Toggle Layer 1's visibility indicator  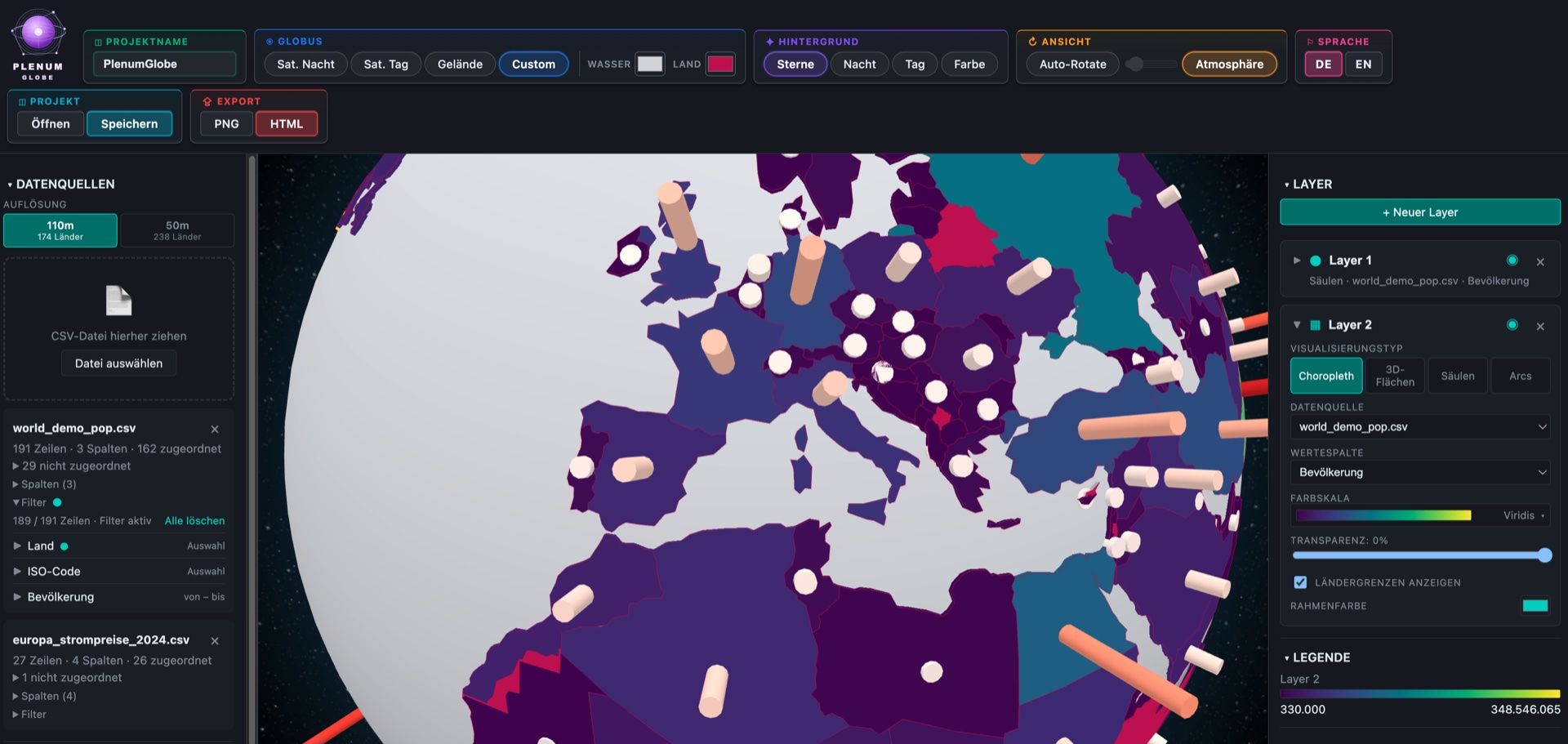click(1512, 260)
